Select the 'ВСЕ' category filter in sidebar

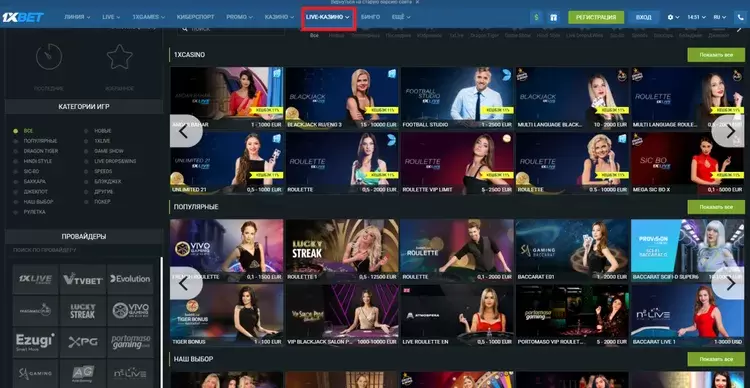click(x=29, y=131)
